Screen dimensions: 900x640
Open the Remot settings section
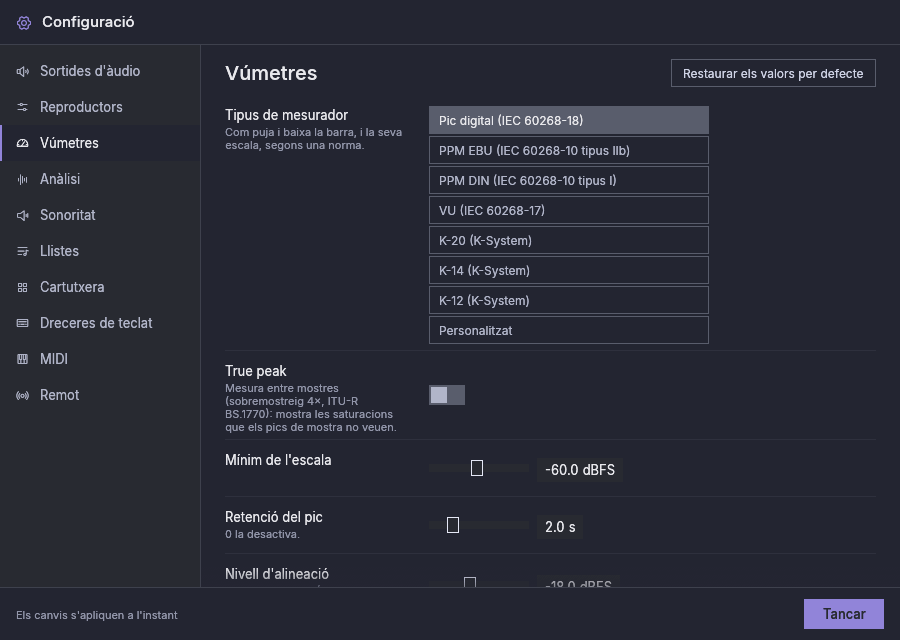[100, 395]
